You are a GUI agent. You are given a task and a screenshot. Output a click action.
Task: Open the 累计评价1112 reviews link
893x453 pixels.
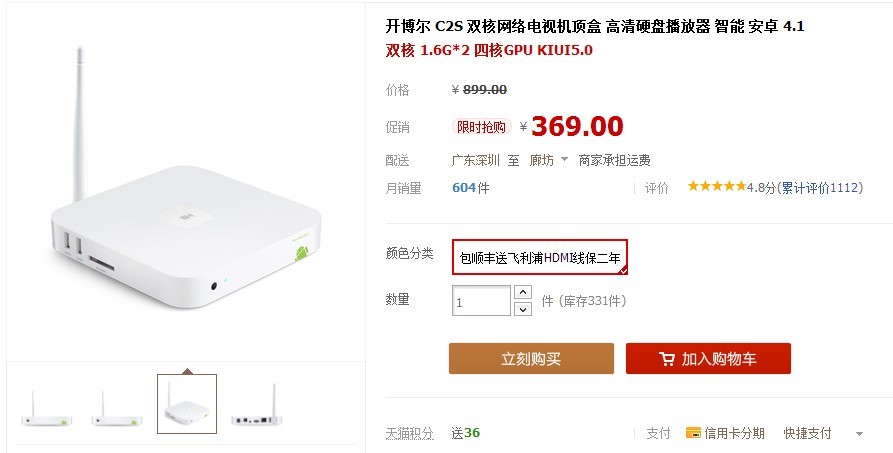(821, 187)
